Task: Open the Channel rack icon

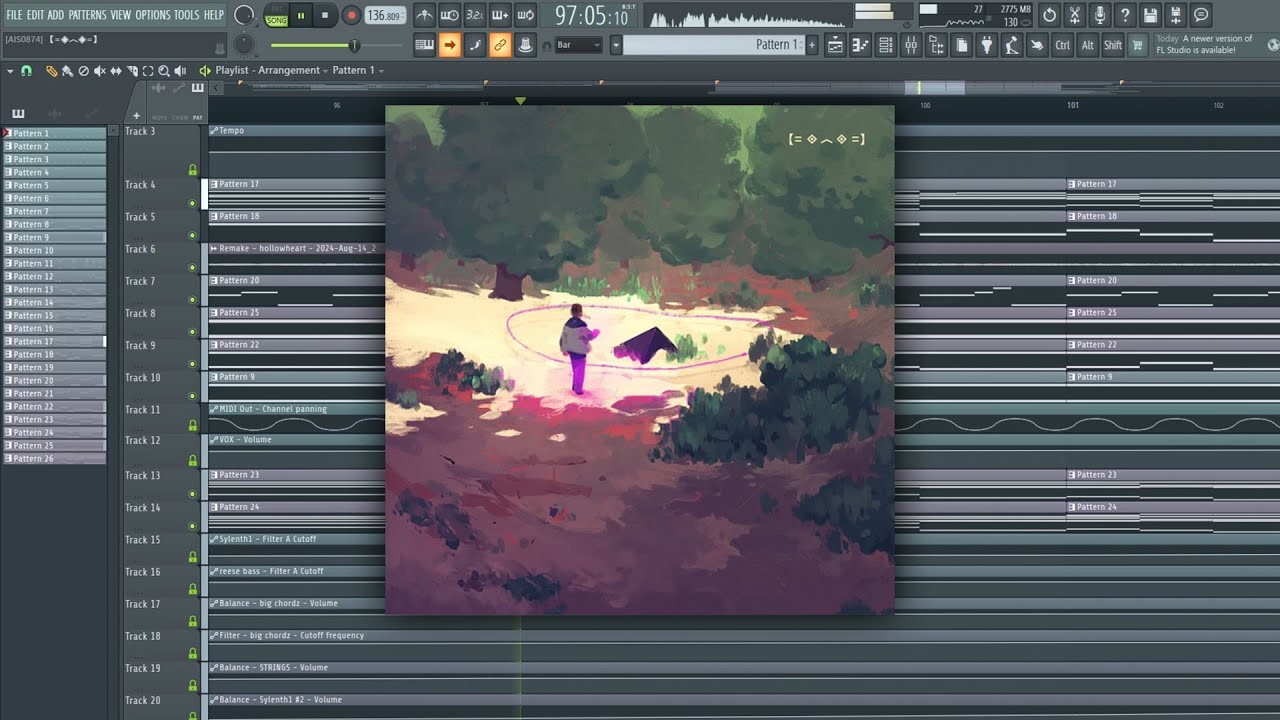Action: [885, 45]
